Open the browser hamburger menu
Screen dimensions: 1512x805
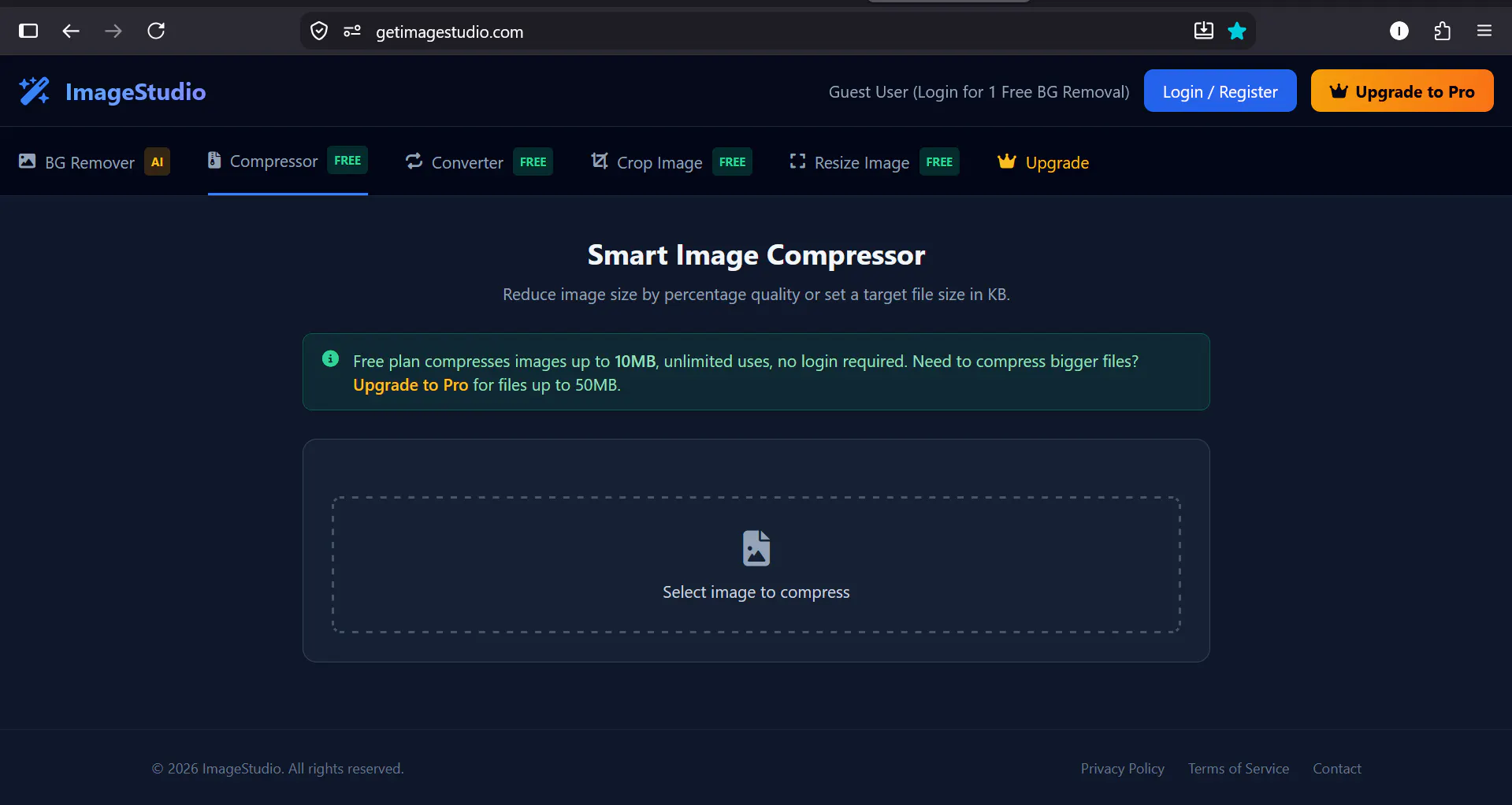pyautogui.click(x=1484, y=31)
